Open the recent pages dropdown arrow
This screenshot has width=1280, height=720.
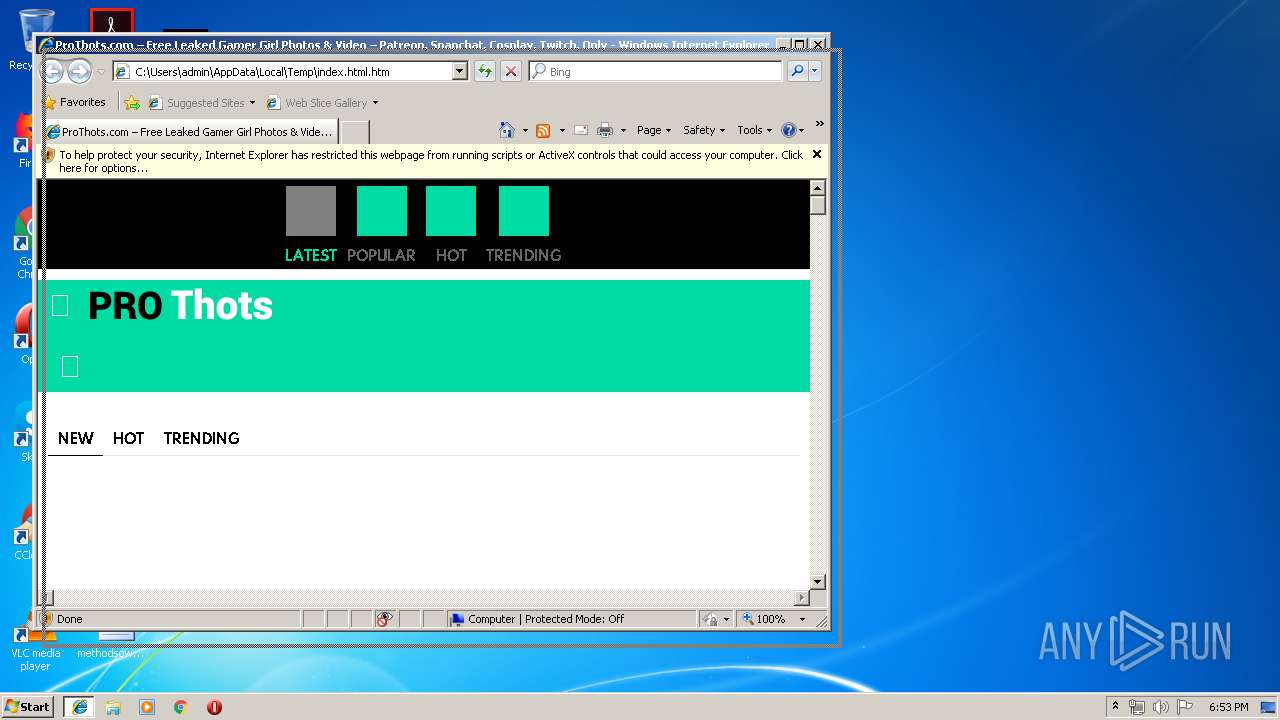pos(101,72)
